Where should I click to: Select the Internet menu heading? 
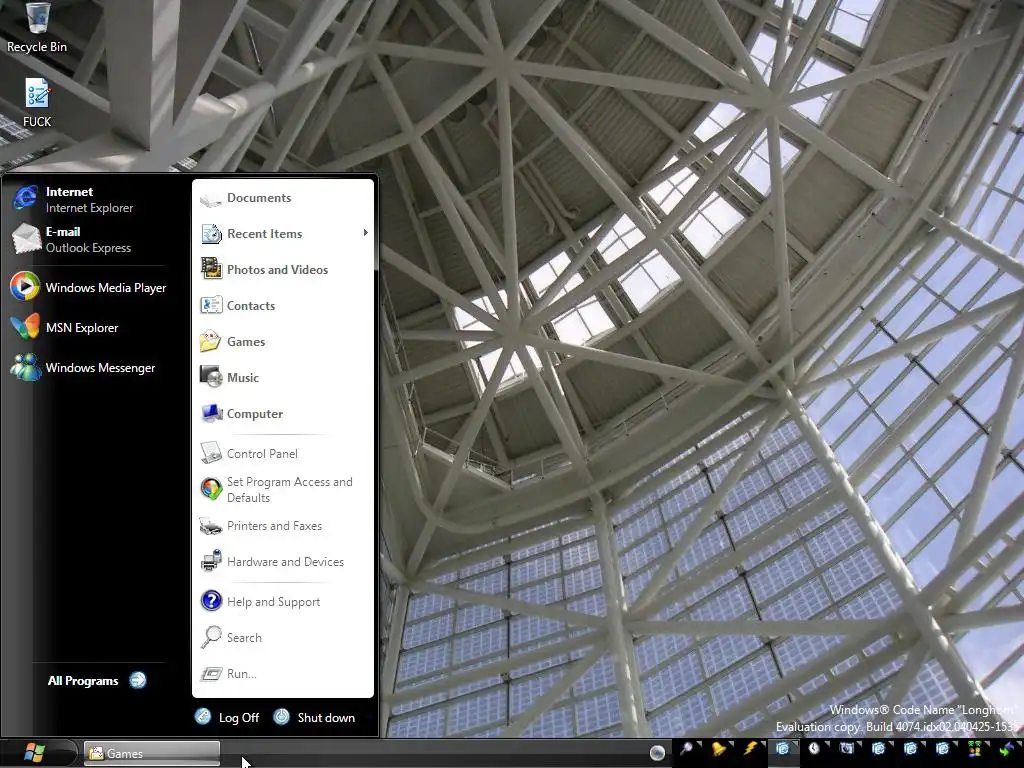(x=69, y=192)
